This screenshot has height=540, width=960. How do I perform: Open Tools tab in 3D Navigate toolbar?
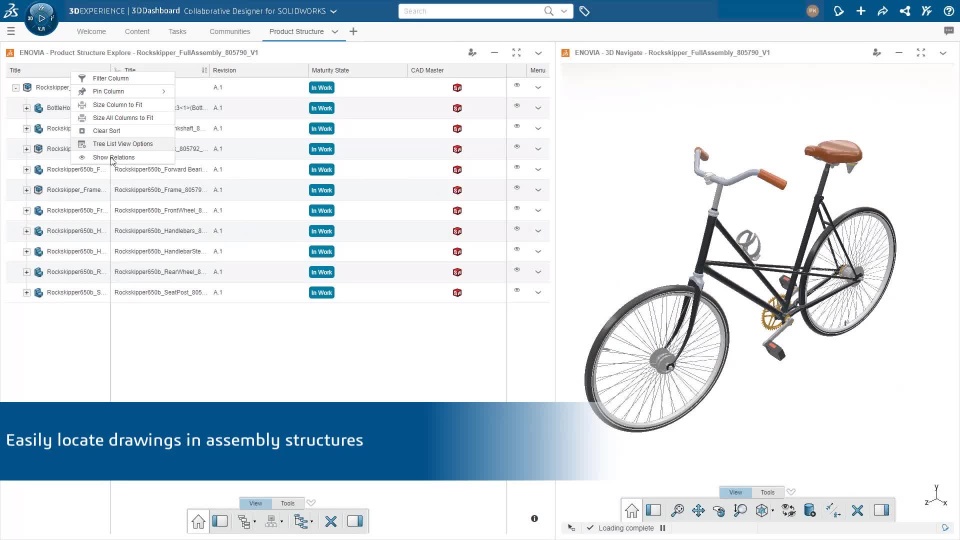pyautogui.click(x=767, y=492)
